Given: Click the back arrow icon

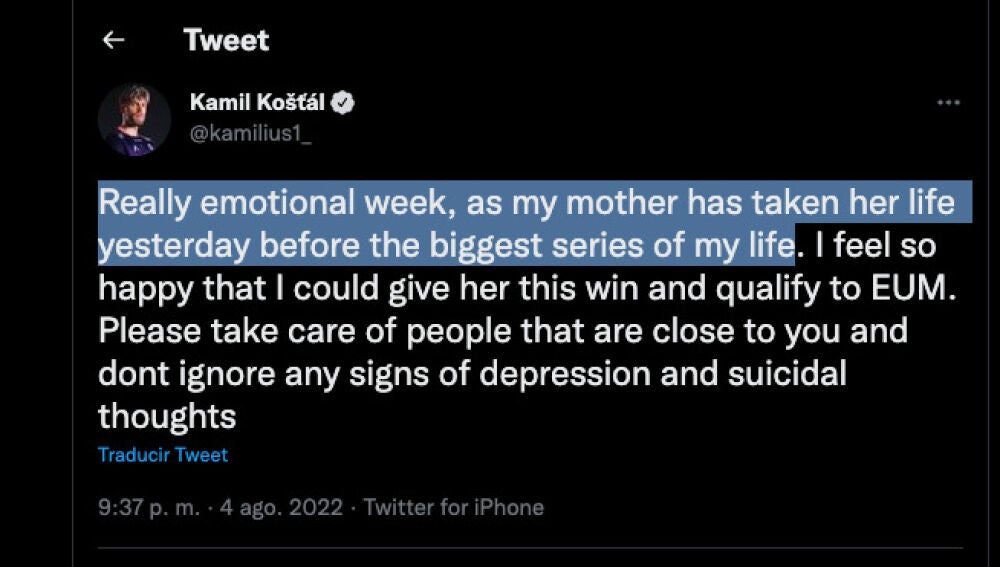Looking at the screenshot, I should (x=114, y=40).
